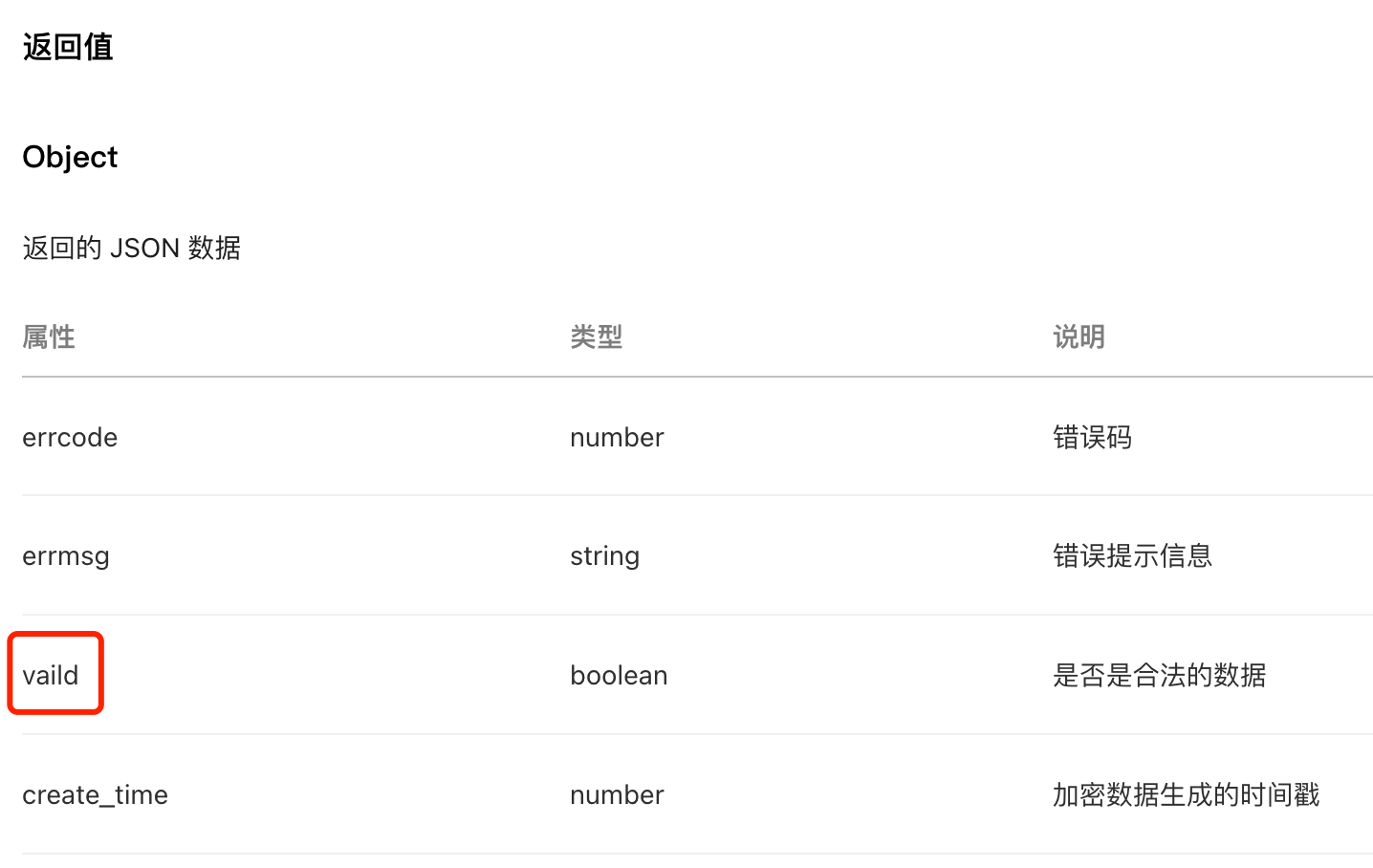
Task: Click the 错误码 description
Action: click(1093, 438)
